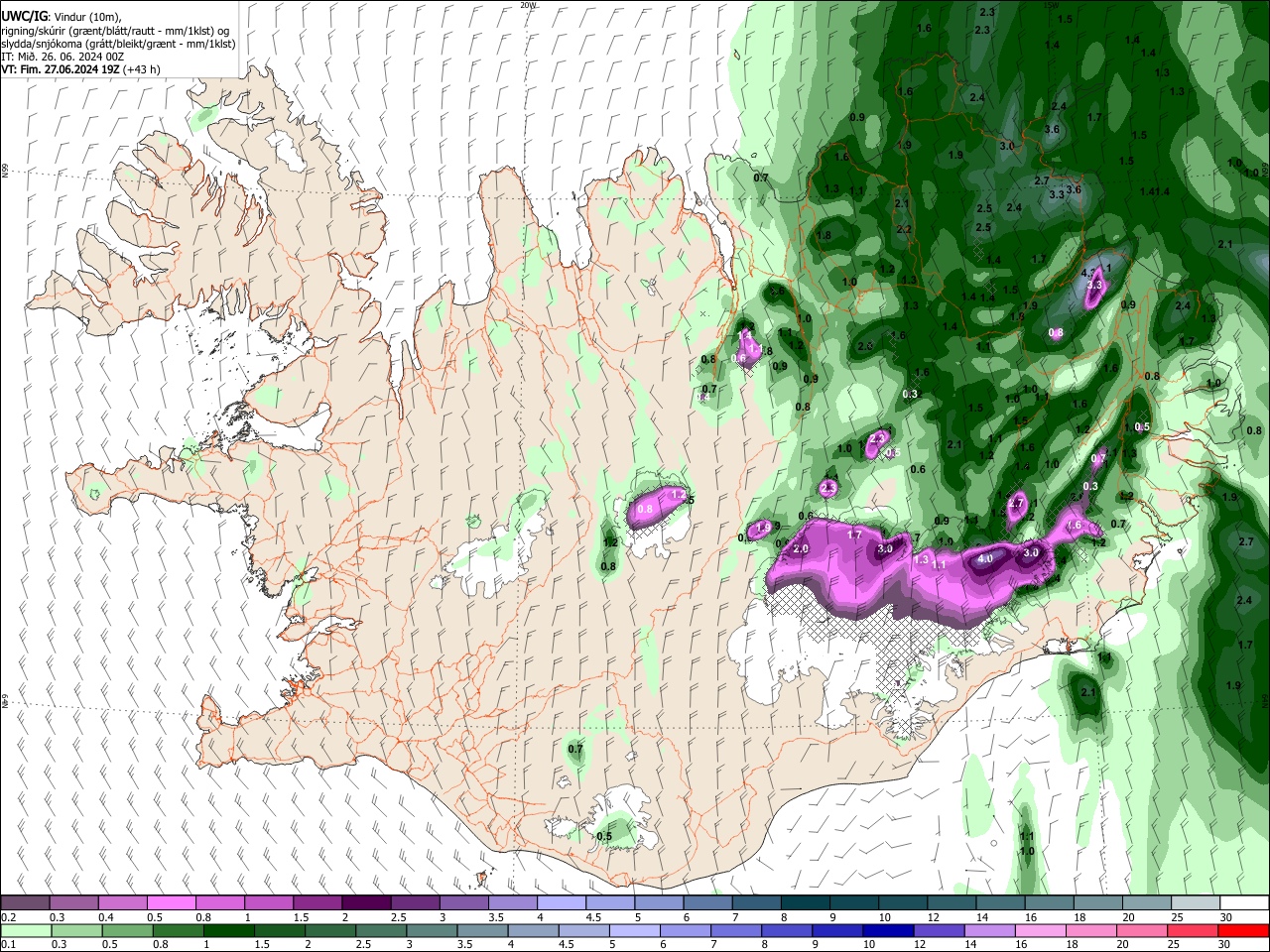Click the 'IT: Mið. 26. 06. 2024 00Z' line
This screenshot has height=952, width=1270.
click(63, 57)
